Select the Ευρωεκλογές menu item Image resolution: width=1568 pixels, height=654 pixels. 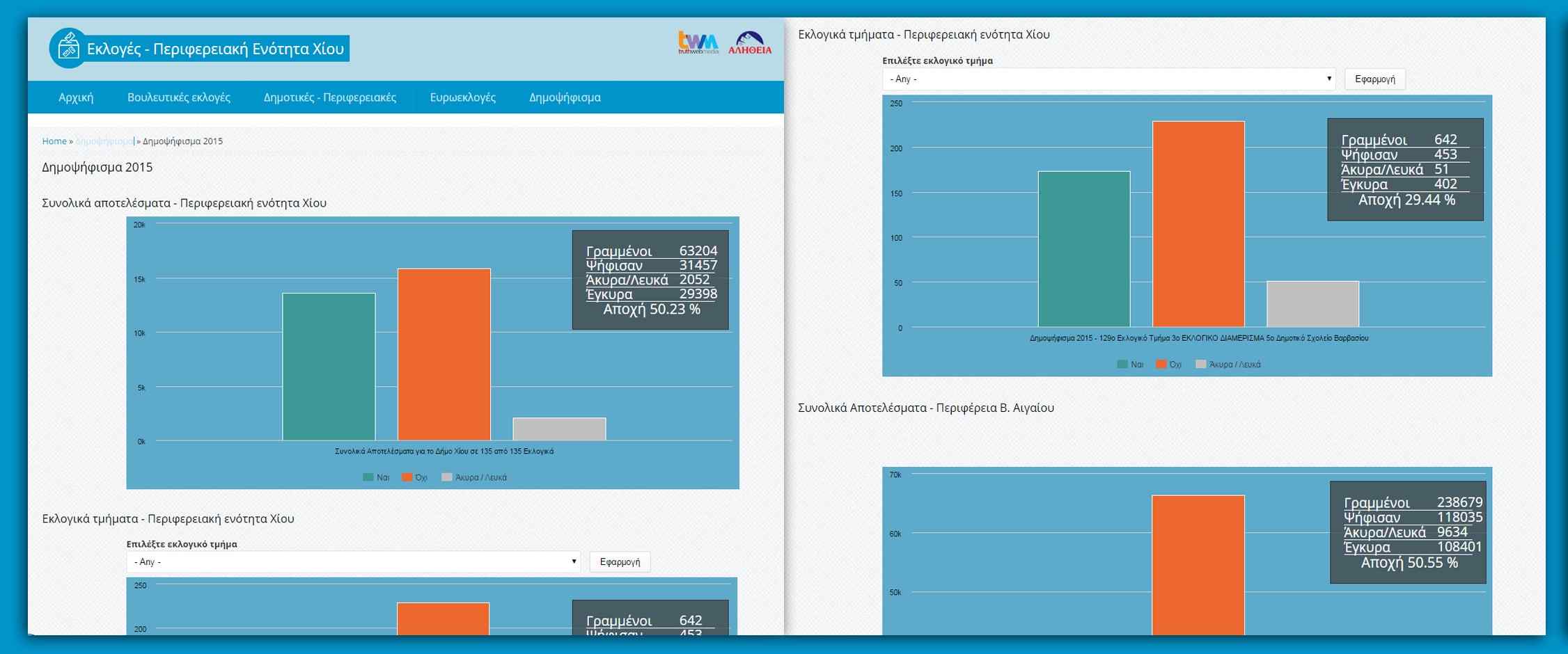[462, 97]
